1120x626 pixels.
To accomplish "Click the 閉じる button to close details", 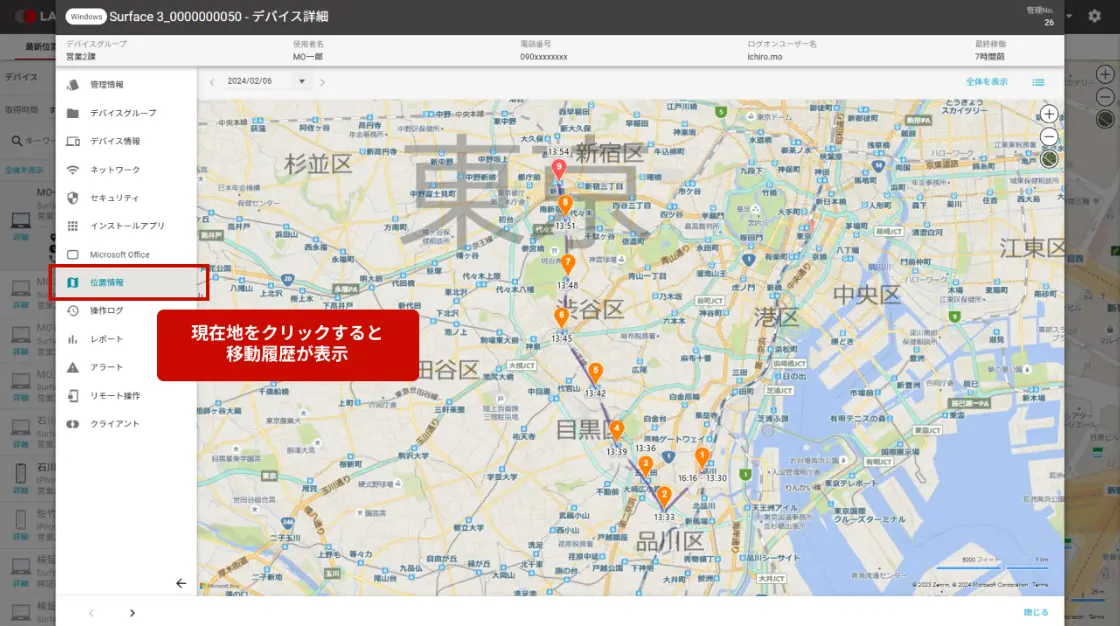I will (1036, 612).
